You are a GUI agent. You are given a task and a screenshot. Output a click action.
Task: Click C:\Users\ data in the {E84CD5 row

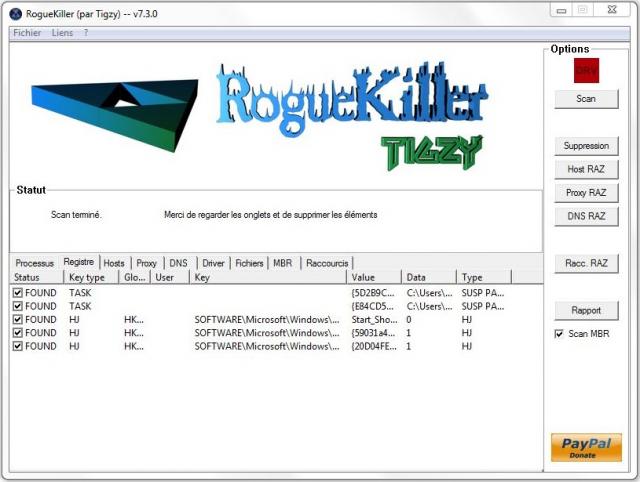click(429, 306)
